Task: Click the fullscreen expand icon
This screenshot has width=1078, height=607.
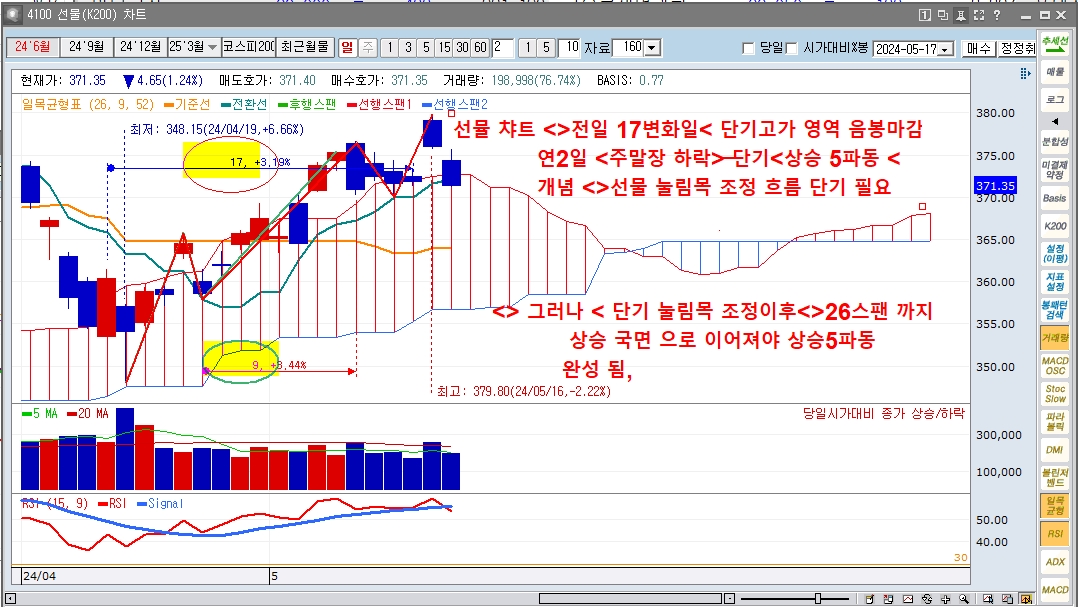Action: pos(979,15)
